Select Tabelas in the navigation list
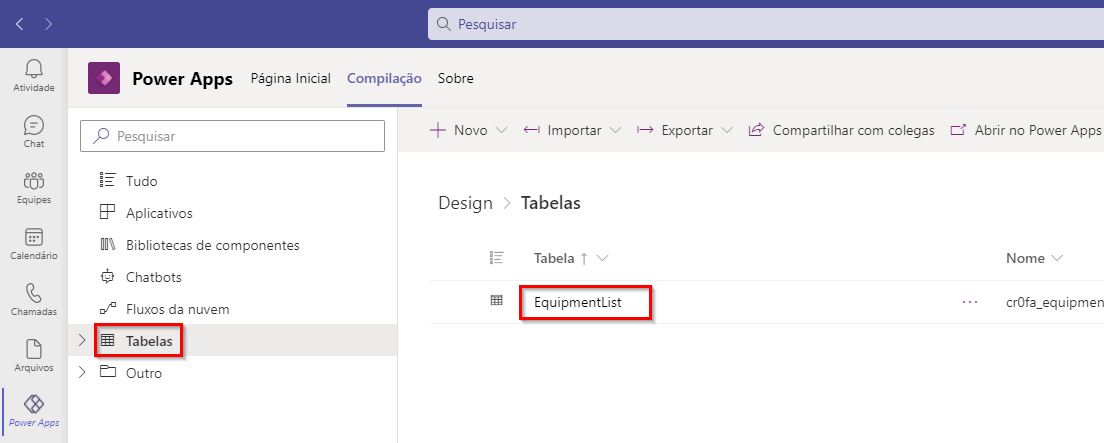The width and height of the screenshot is (1104, 443). point(149,341)
